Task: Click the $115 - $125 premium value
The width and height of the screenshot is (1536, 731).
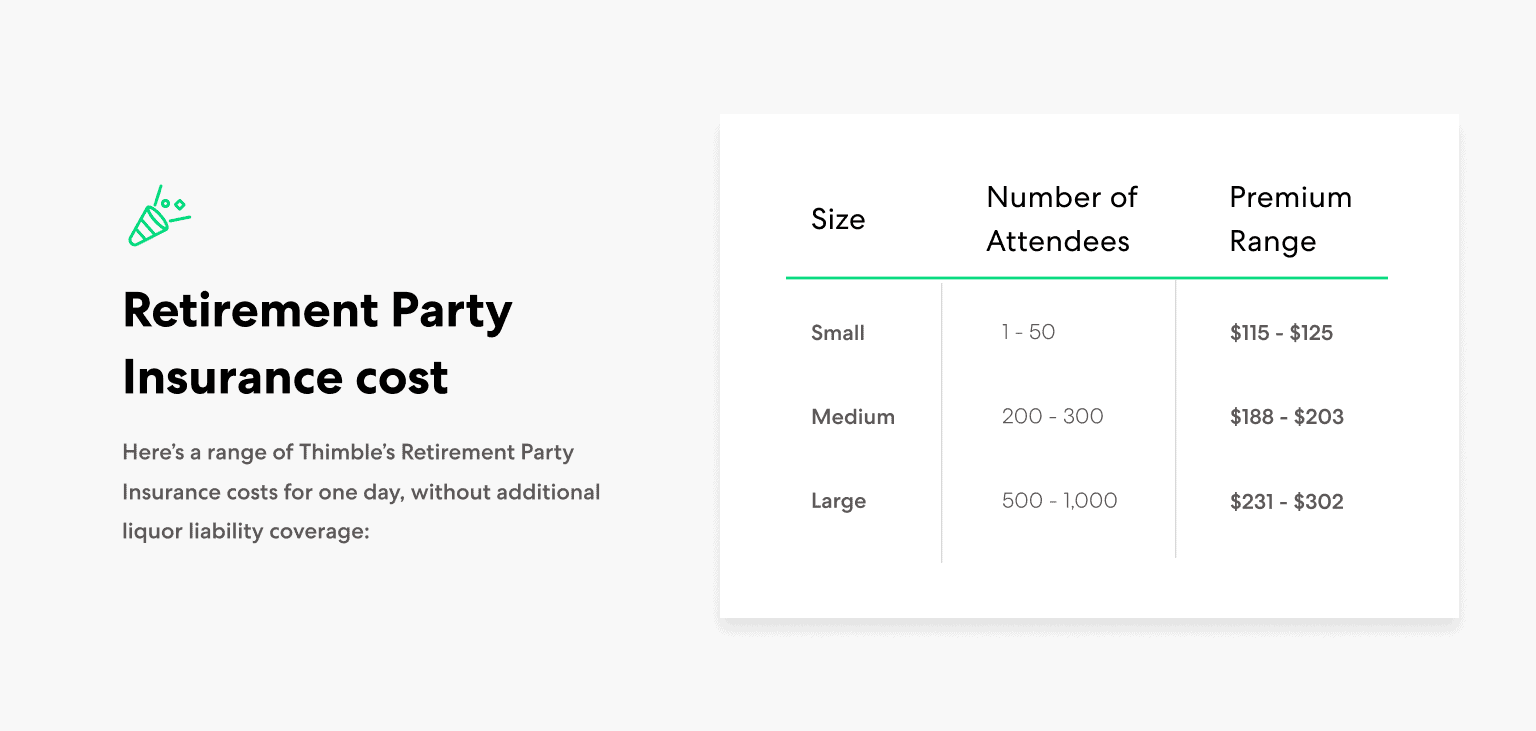Action: pyautogui.click(x=1281, y=333)
